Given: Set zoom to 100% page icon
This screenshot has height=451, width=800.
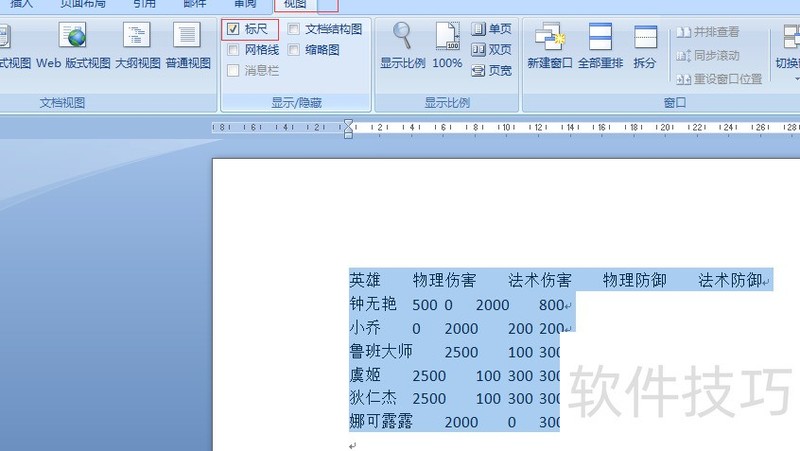Looking at the screenshot, I should 447,45.
